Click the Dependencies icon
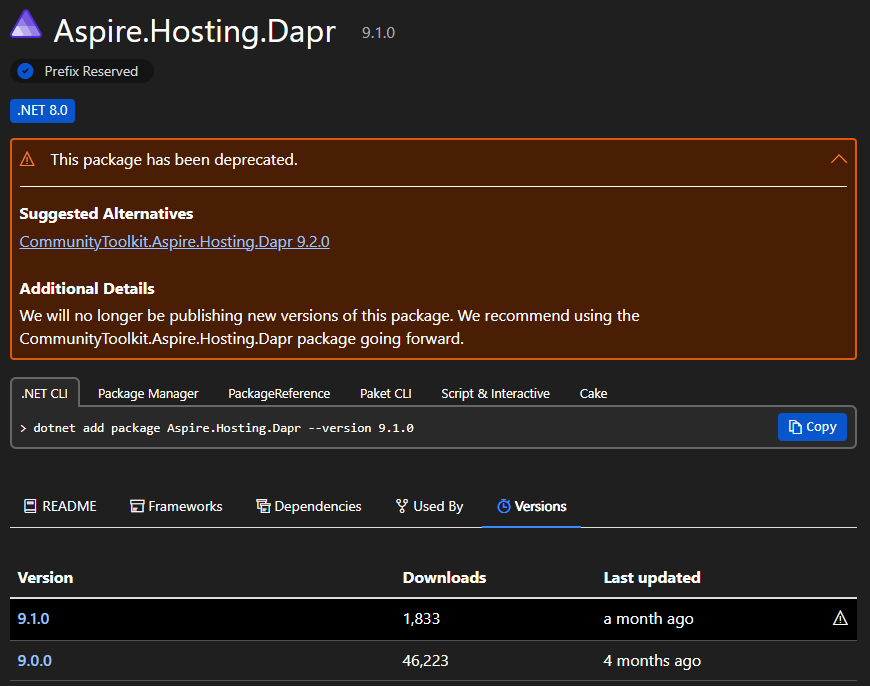Screen dimensions: 870x686 (x=263, y=506)
